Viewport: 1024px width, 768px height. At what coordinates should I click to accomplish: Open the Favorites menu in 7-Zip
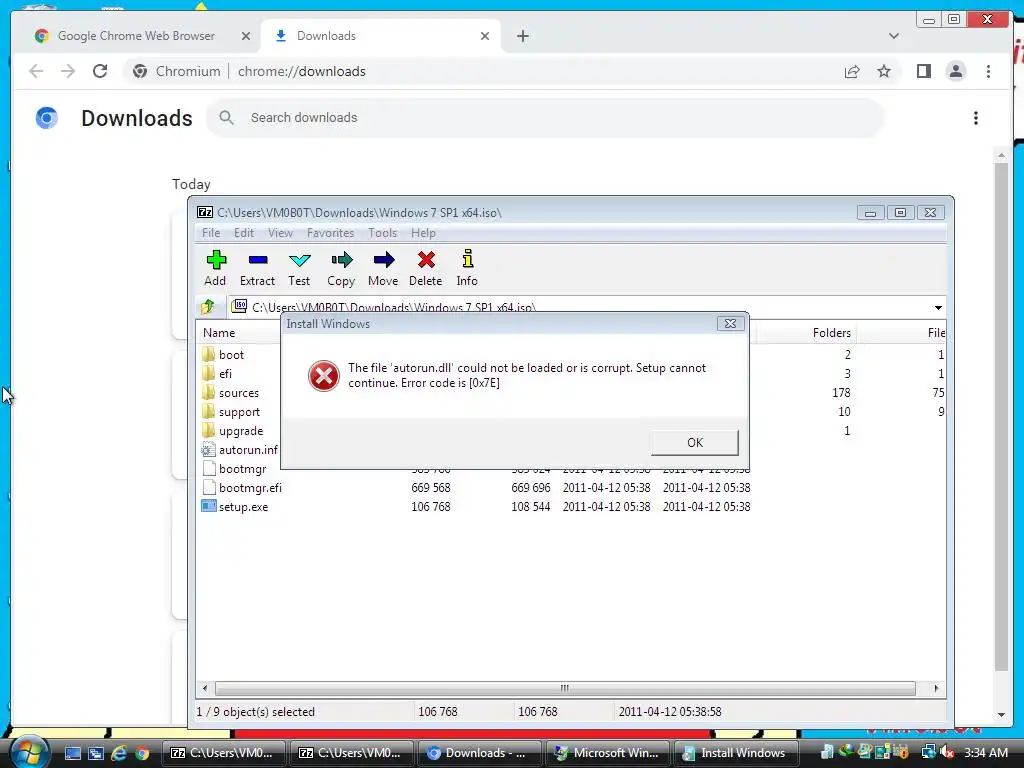coord(330,233)
